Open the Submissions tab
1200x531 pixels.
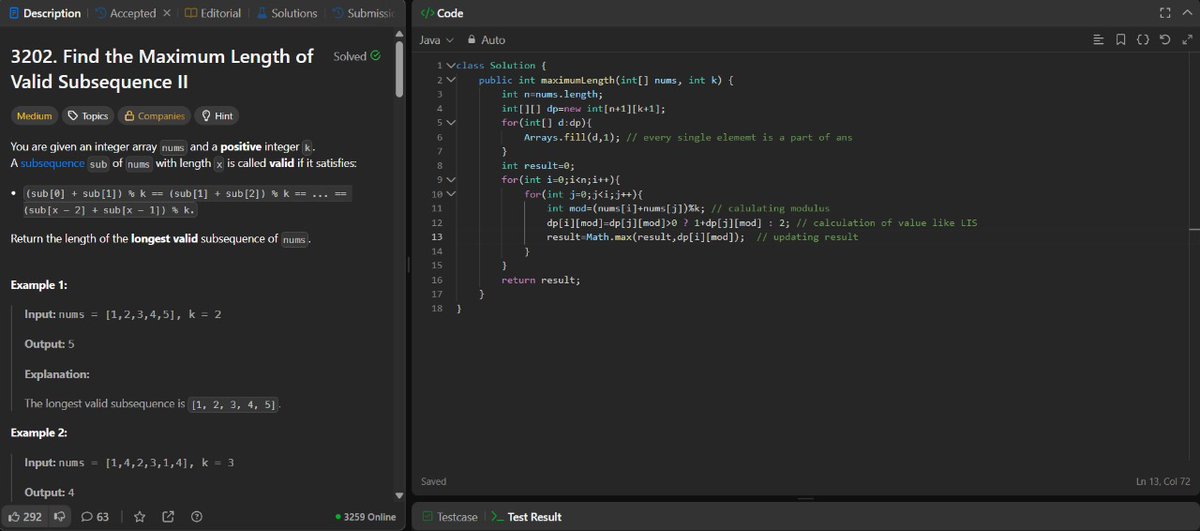[x=363, y=13]
